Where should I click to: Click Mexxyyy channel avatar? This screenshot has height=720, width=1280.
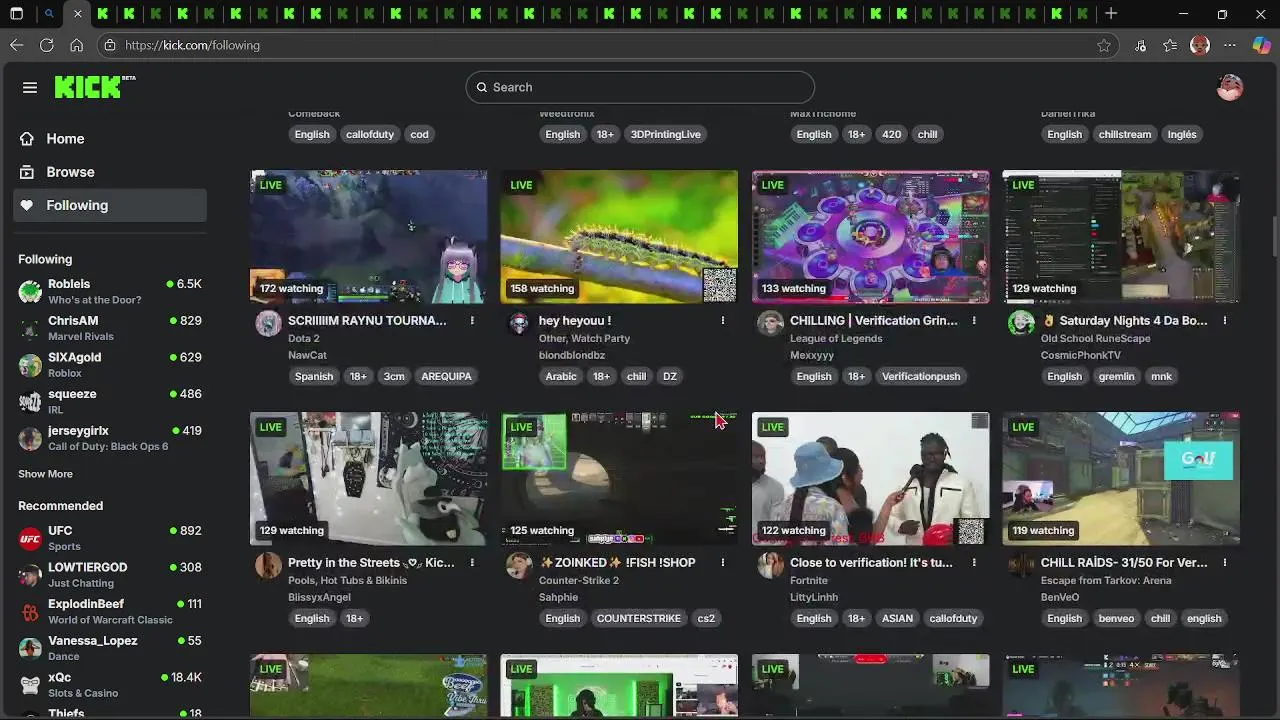tap(770, 323)
